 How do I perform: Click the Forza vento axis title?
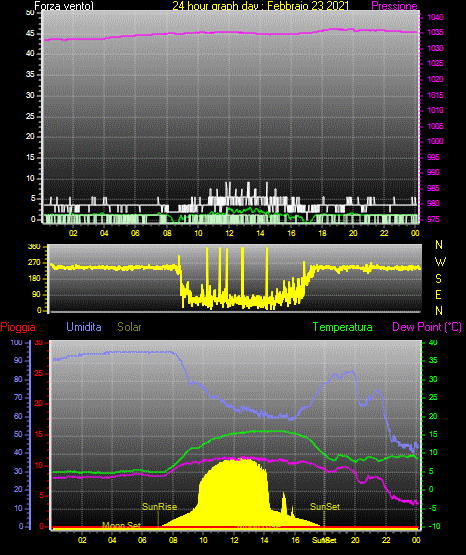point(64,6)
